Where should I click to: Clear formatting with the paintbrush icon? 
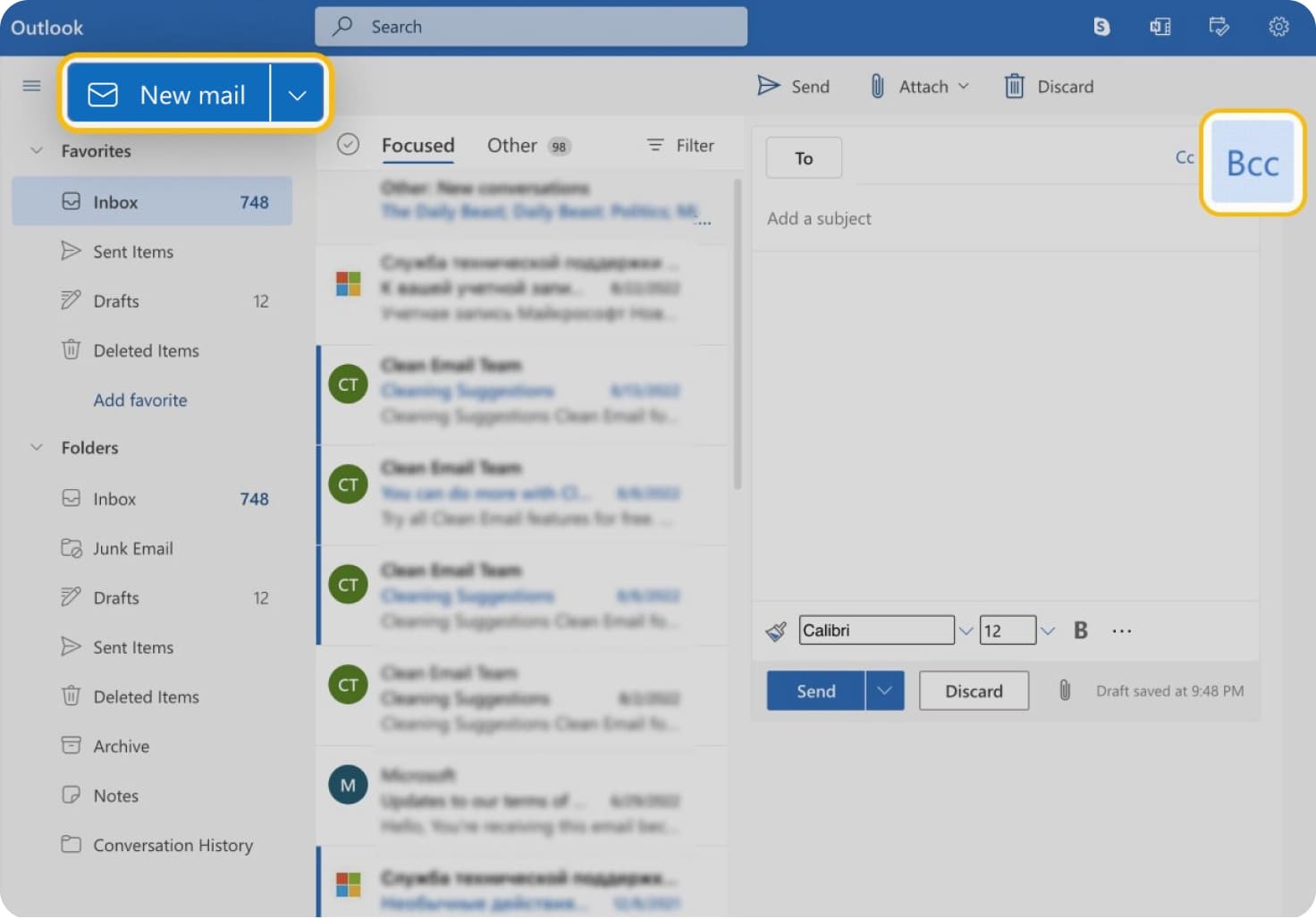point(776,629)
